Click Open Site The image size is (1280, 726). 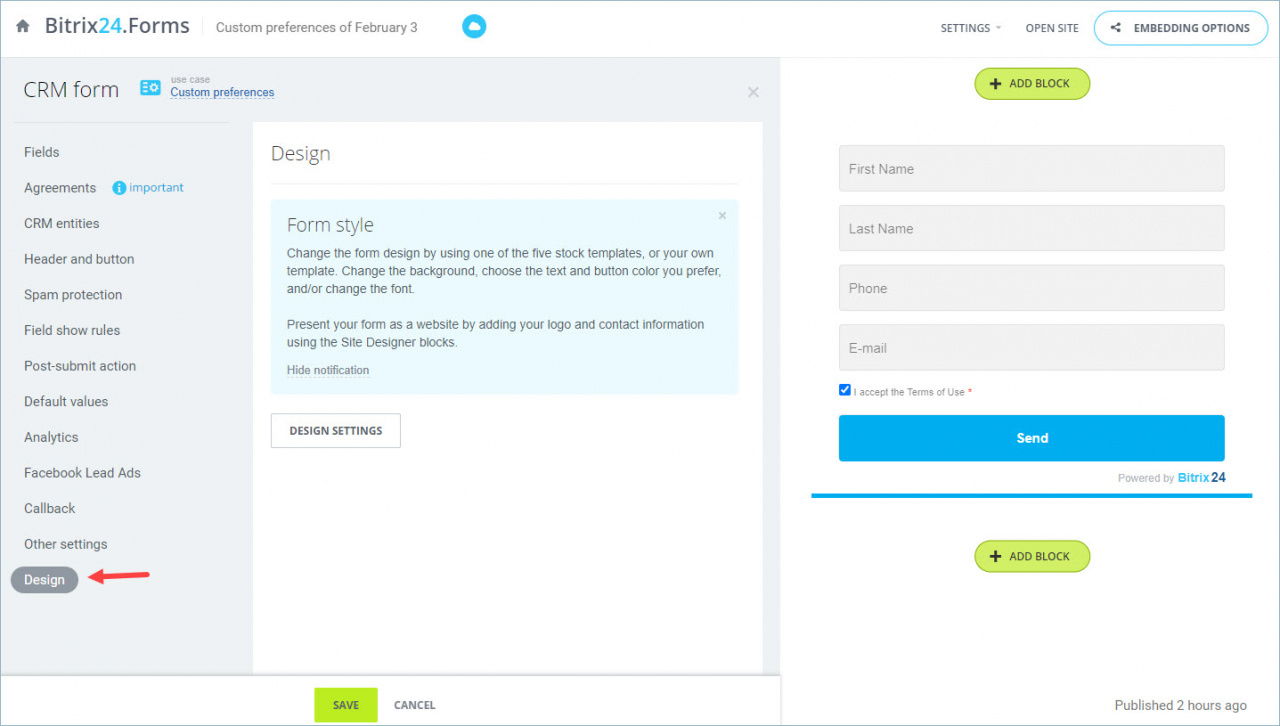[1052, 28]
